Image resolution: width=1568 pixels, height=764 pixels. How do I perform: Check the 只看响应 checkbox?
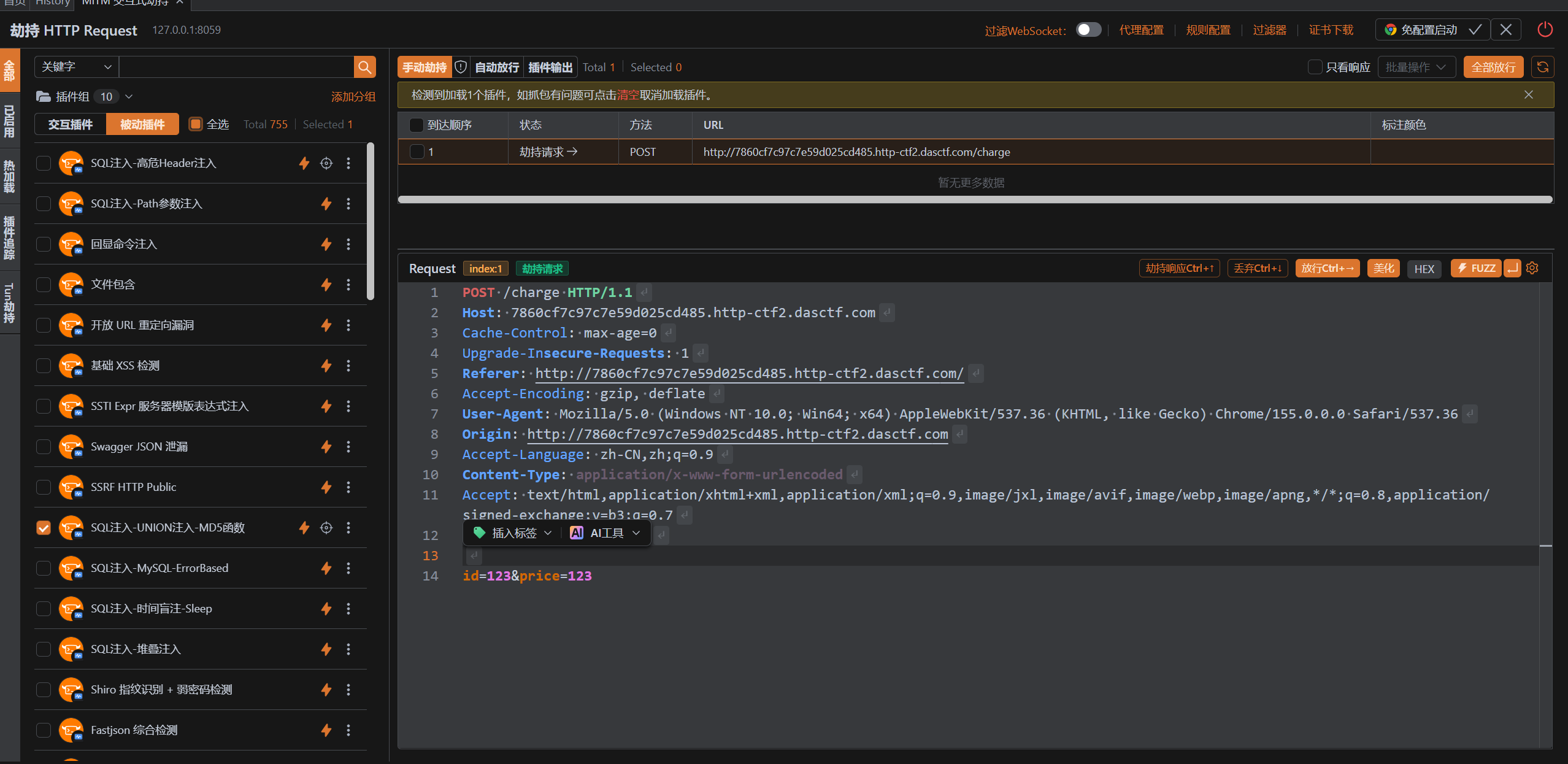1315,67
